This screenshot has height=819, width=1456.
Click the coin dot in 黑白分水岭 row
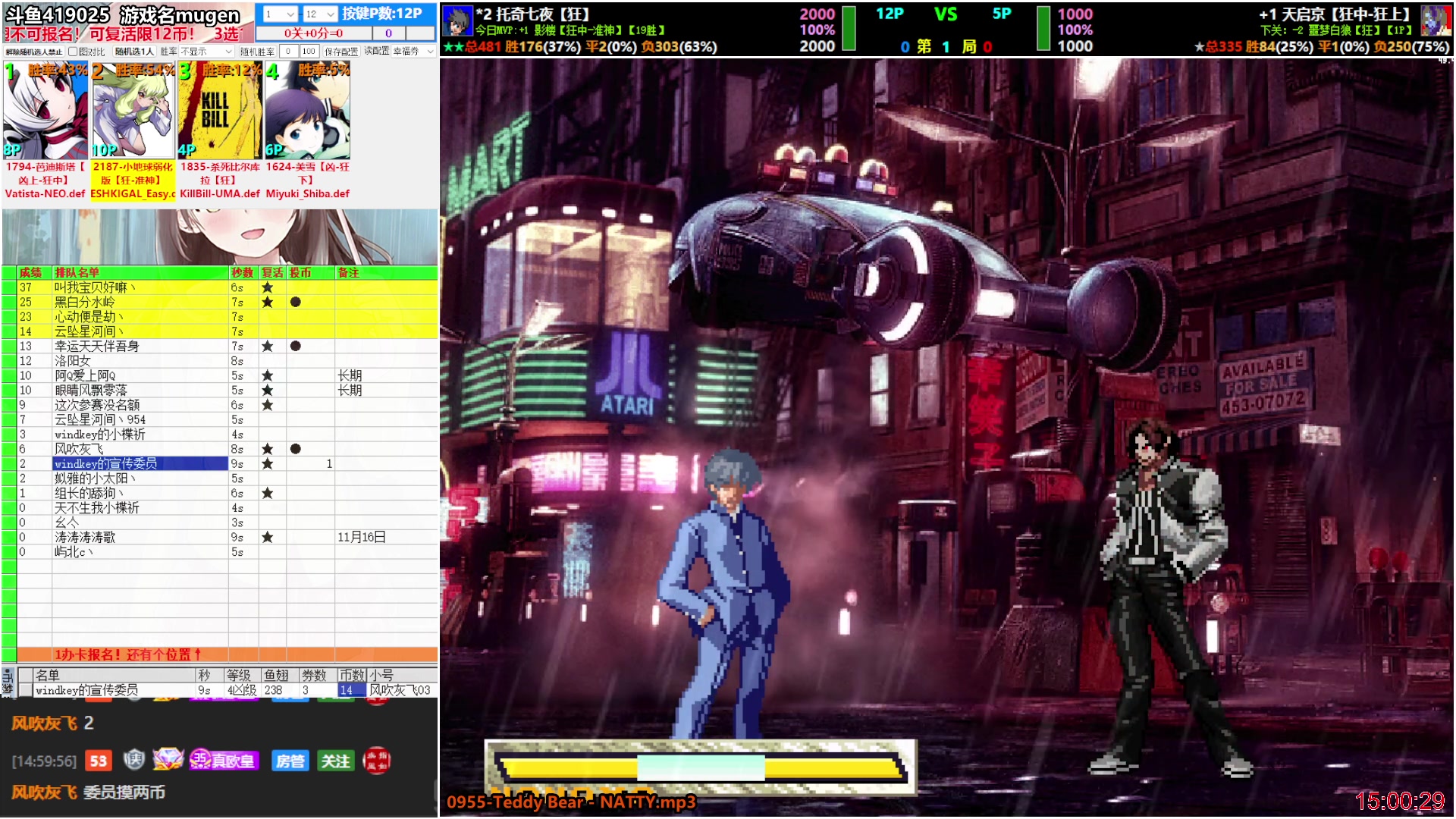pyautogui.click(x=296, y=302)
